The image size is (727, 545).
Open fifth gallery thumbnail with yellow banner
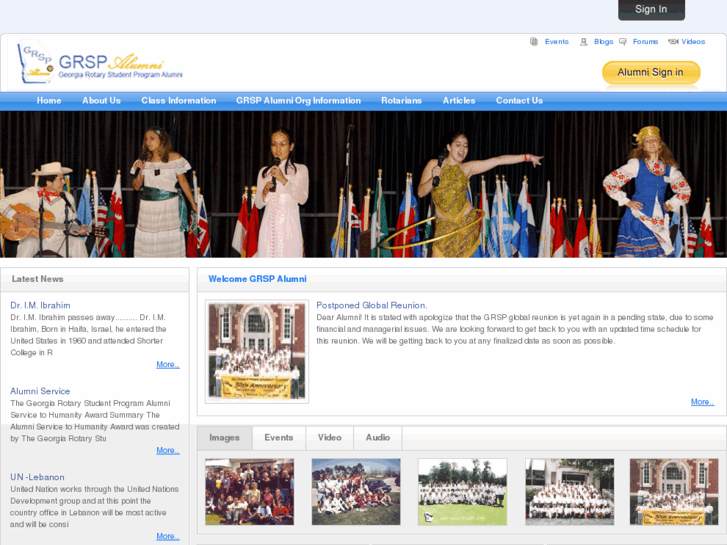click(x=674, y=492)
